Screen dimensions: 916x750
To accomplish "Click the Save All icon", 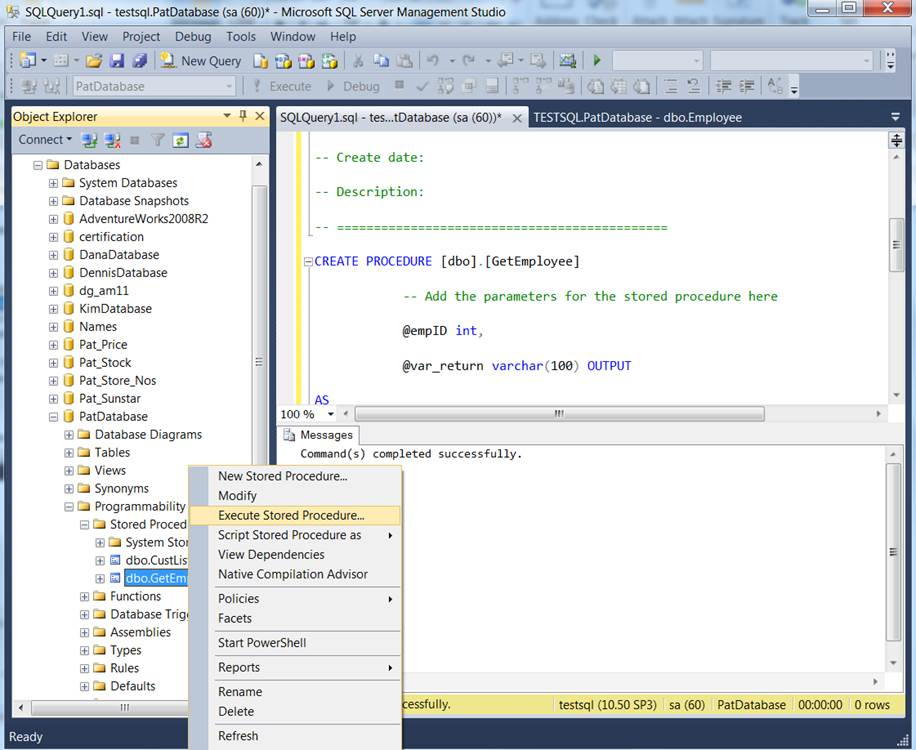I will 139,60.
